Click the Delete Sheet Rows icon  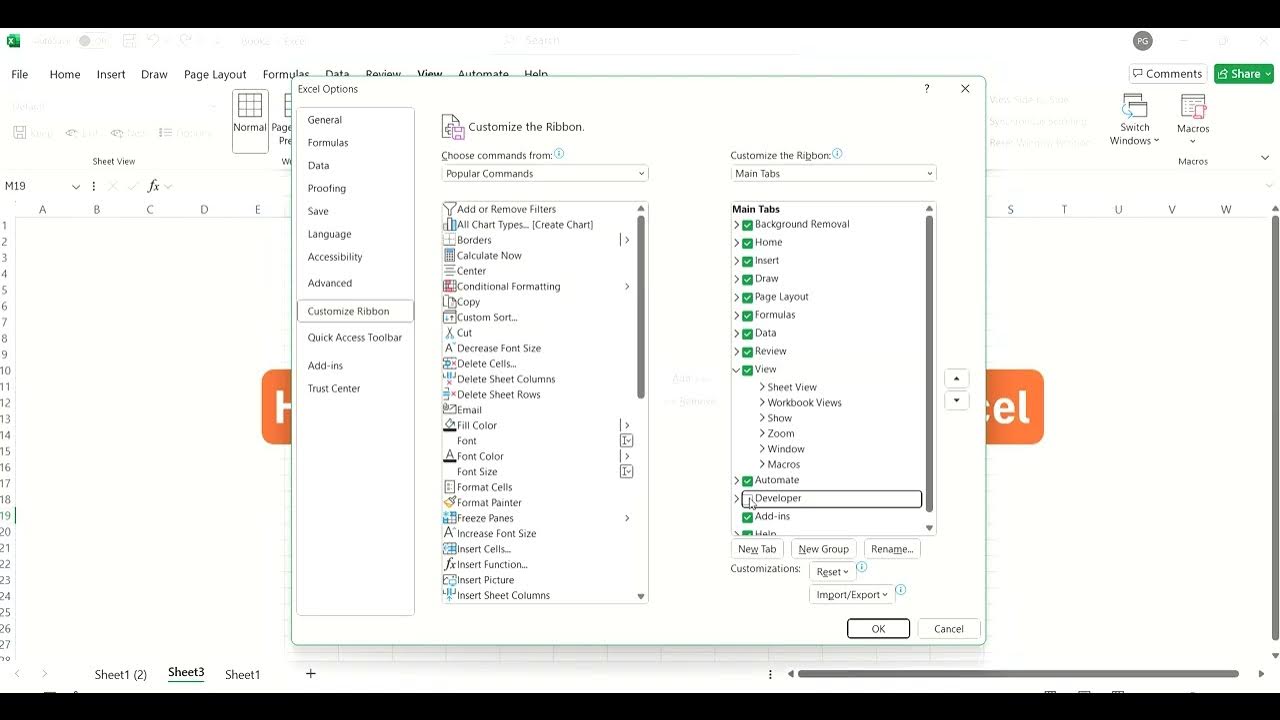449,394
